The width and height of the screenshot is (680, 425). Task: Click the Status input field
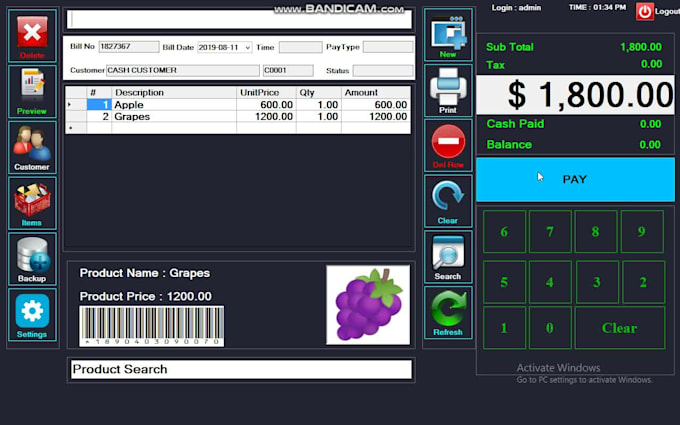(x=383, y=71)
